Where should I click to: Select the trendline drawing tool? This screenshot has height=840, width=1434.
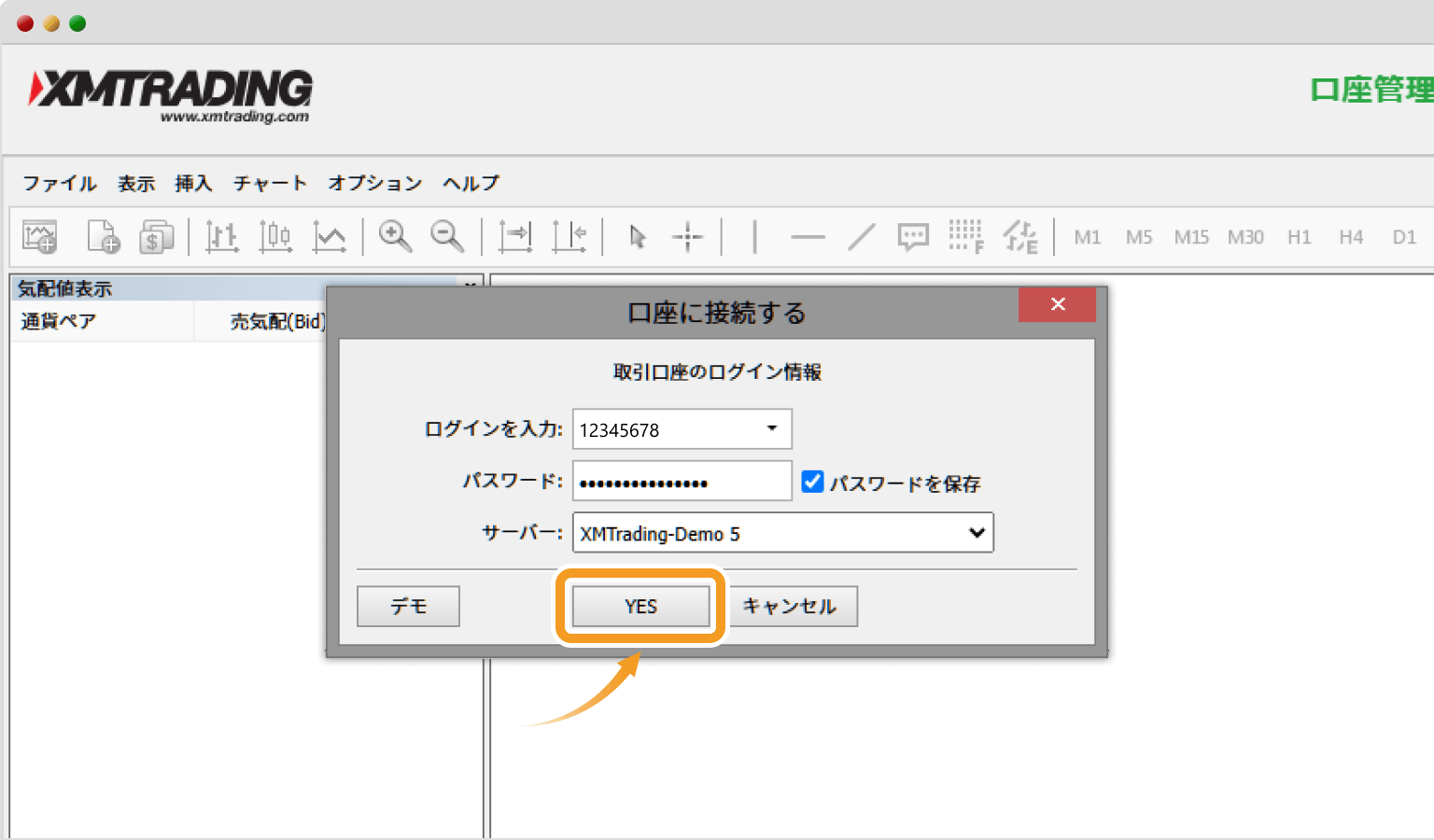pyautogui.click(x=862, y=237)
